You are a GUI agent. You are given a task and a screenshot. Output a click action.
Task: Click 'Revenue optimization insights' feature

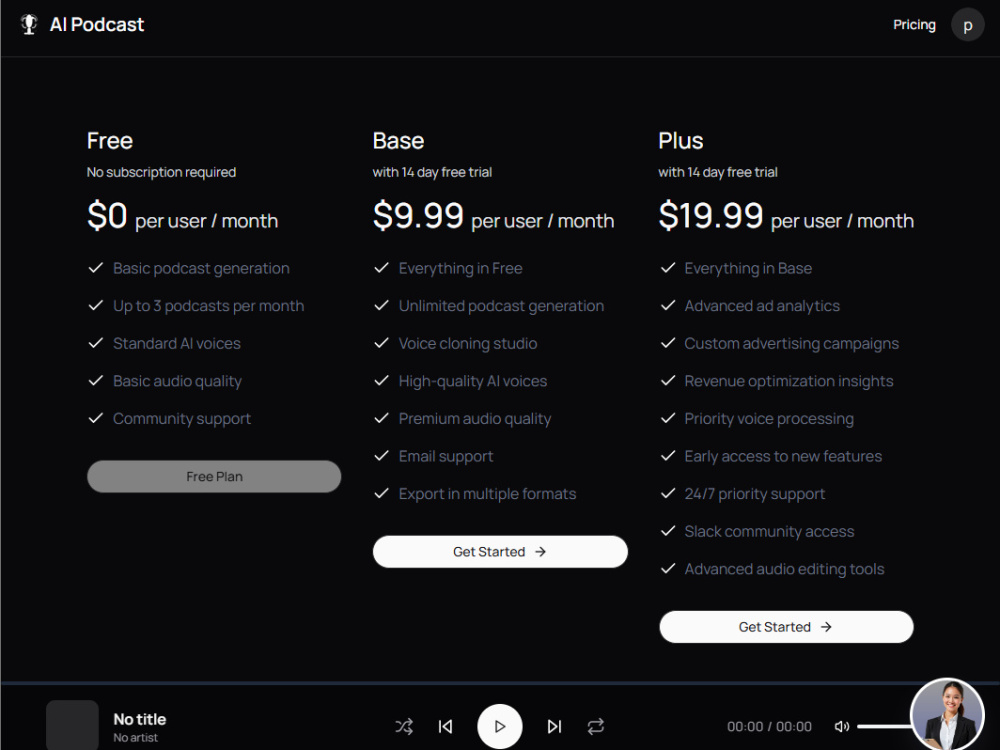click(789, 381)
